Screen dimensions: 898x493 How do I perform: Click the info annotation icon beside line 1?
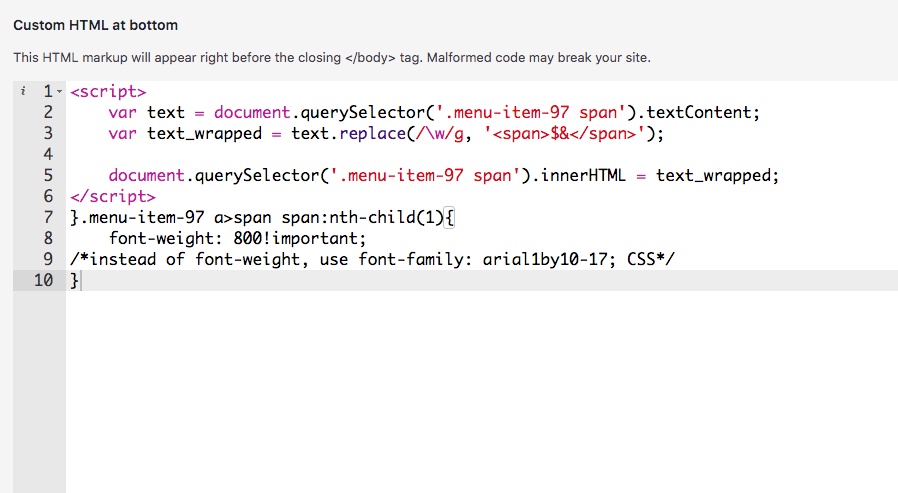coord(22,92)
